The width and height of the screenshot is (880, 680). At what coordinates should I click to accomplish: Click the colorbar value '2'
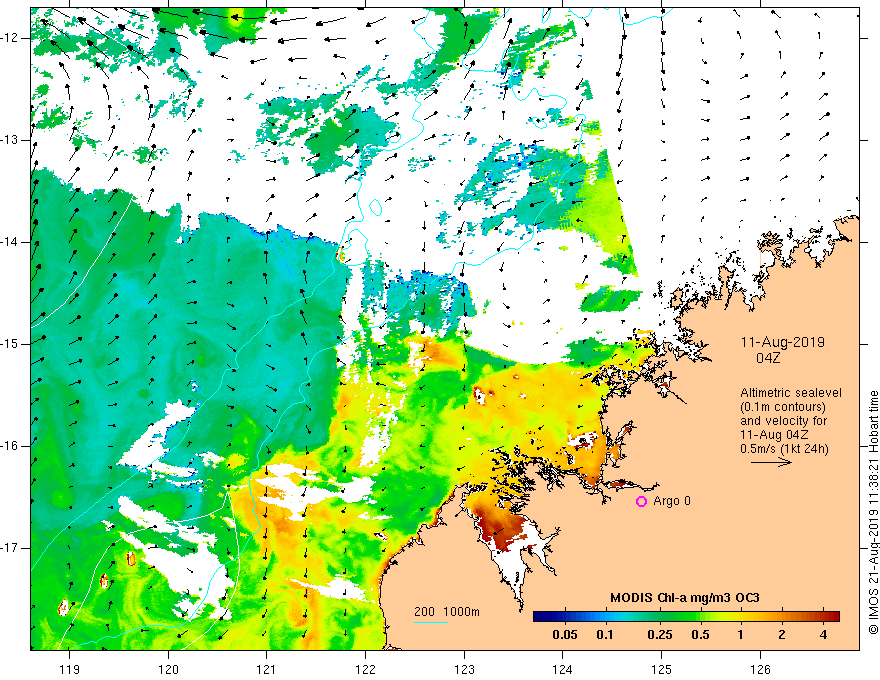[x=782, y=635]
